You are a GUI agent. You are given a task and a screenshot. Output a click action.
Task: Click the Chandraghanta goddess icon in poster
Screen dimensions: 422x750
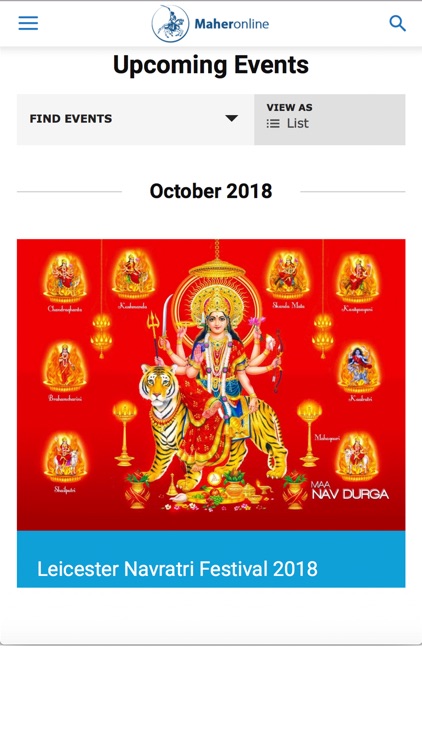(x=65, y=278)
